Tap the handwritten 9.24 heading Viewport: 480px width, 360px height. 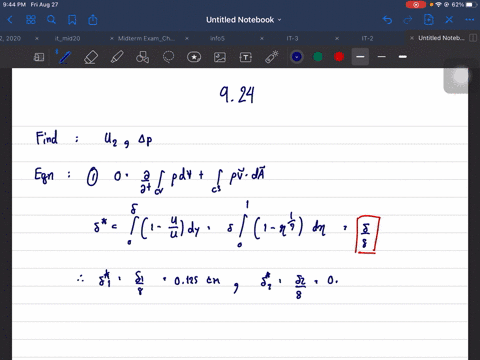[x=237, y=95]
